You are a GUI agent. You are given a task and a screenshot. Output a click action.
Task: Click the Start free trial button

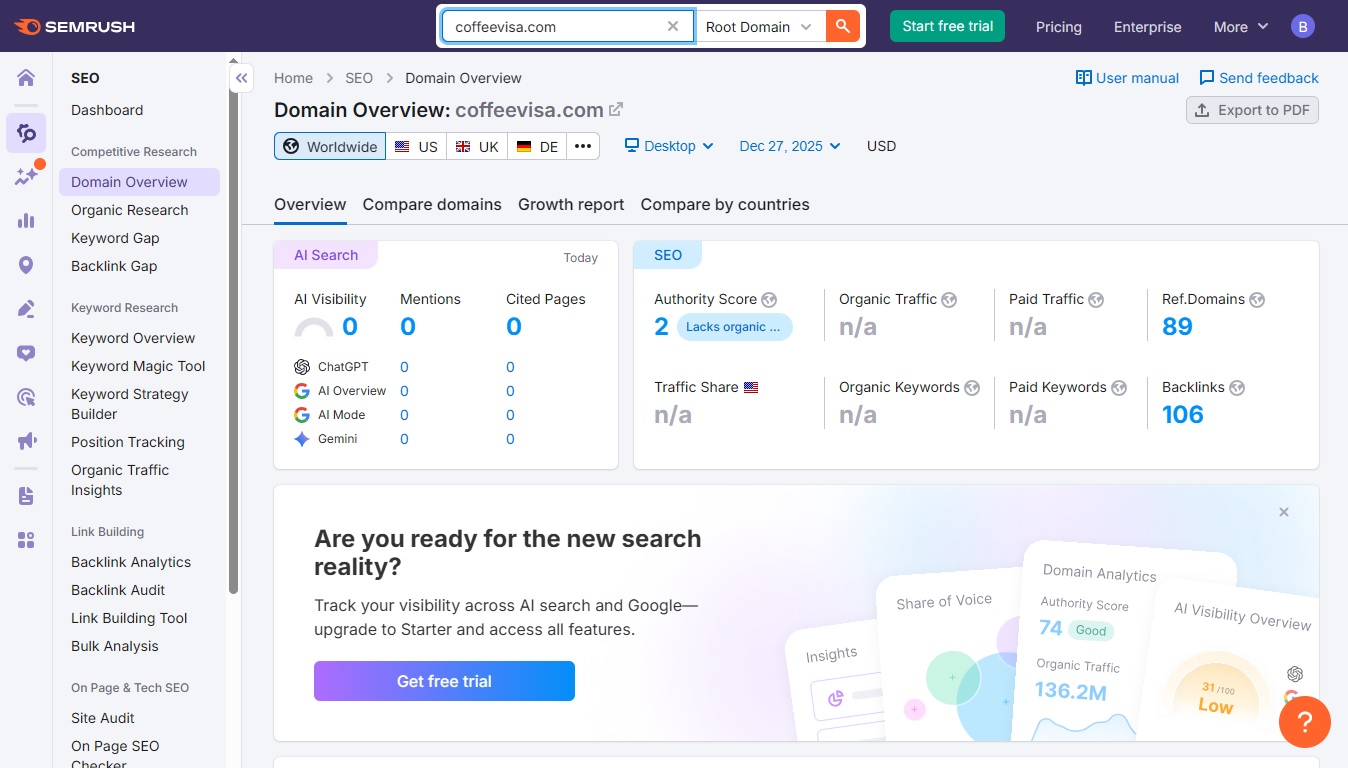point(947,27)
